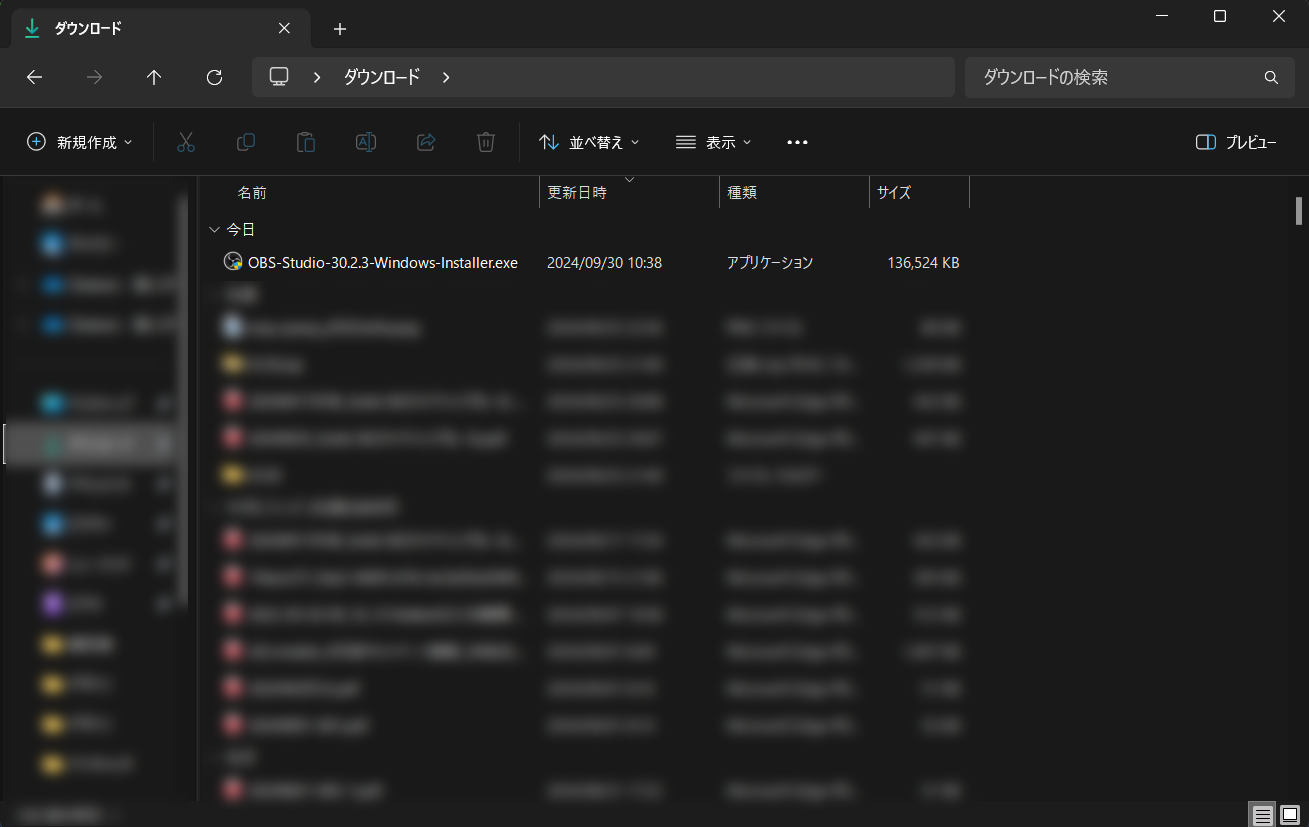Open the 表示 view dropdown
The width and height of the screenshot is (1309, 827).
(x=713, y=142)
